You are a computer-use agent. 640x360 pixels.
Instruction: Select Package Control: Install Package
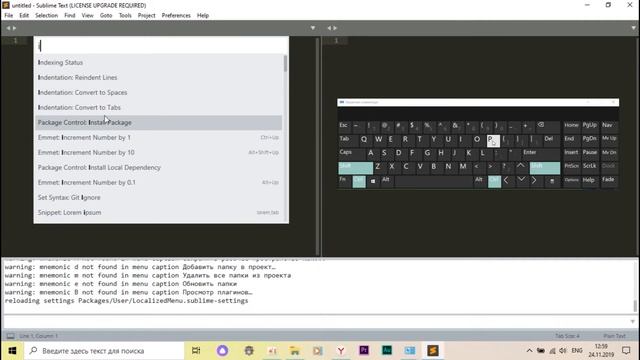[158, 122]
